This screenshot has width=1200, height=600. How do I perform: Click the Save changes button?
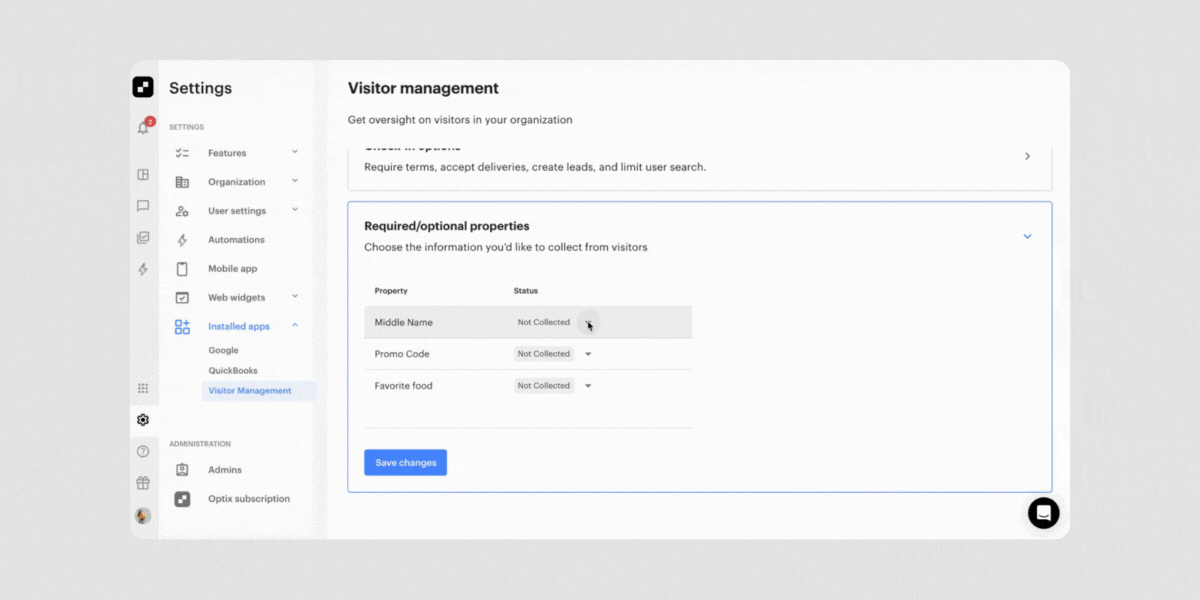(405, 462)
